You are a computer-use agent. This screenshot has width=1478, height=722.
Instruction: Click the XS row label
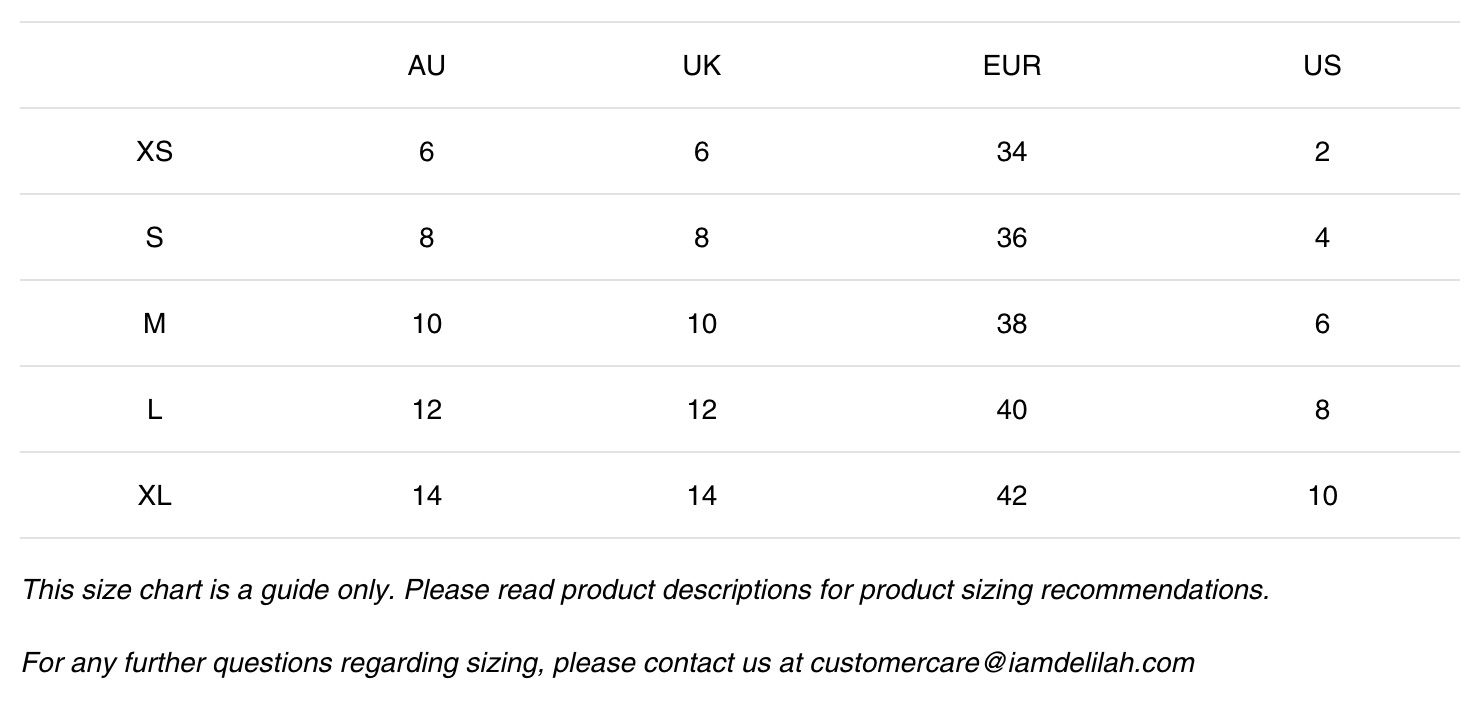[154, 152]
